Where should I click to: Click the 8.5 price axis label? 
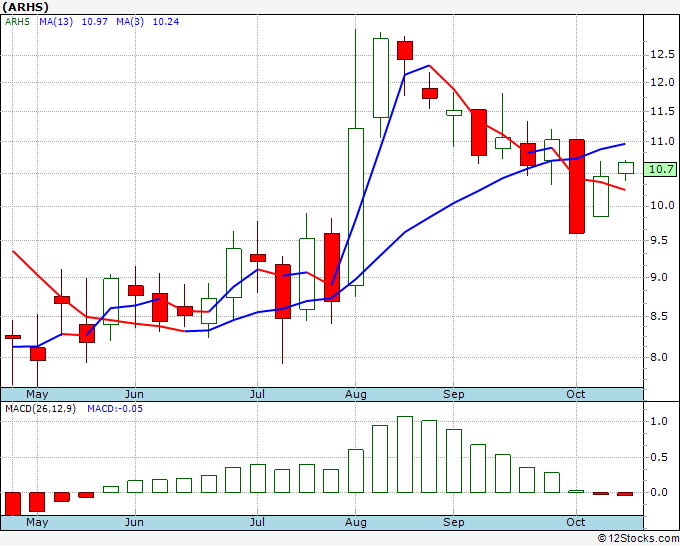[659, 317]
